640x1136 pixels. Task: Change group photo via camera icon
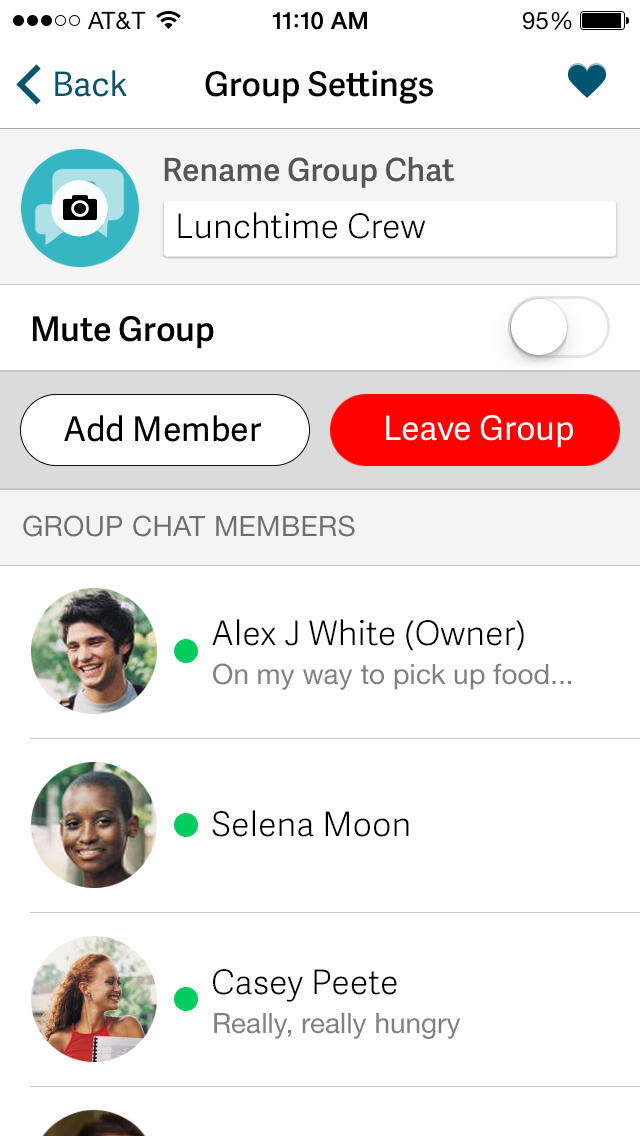(x=80, y=207)
